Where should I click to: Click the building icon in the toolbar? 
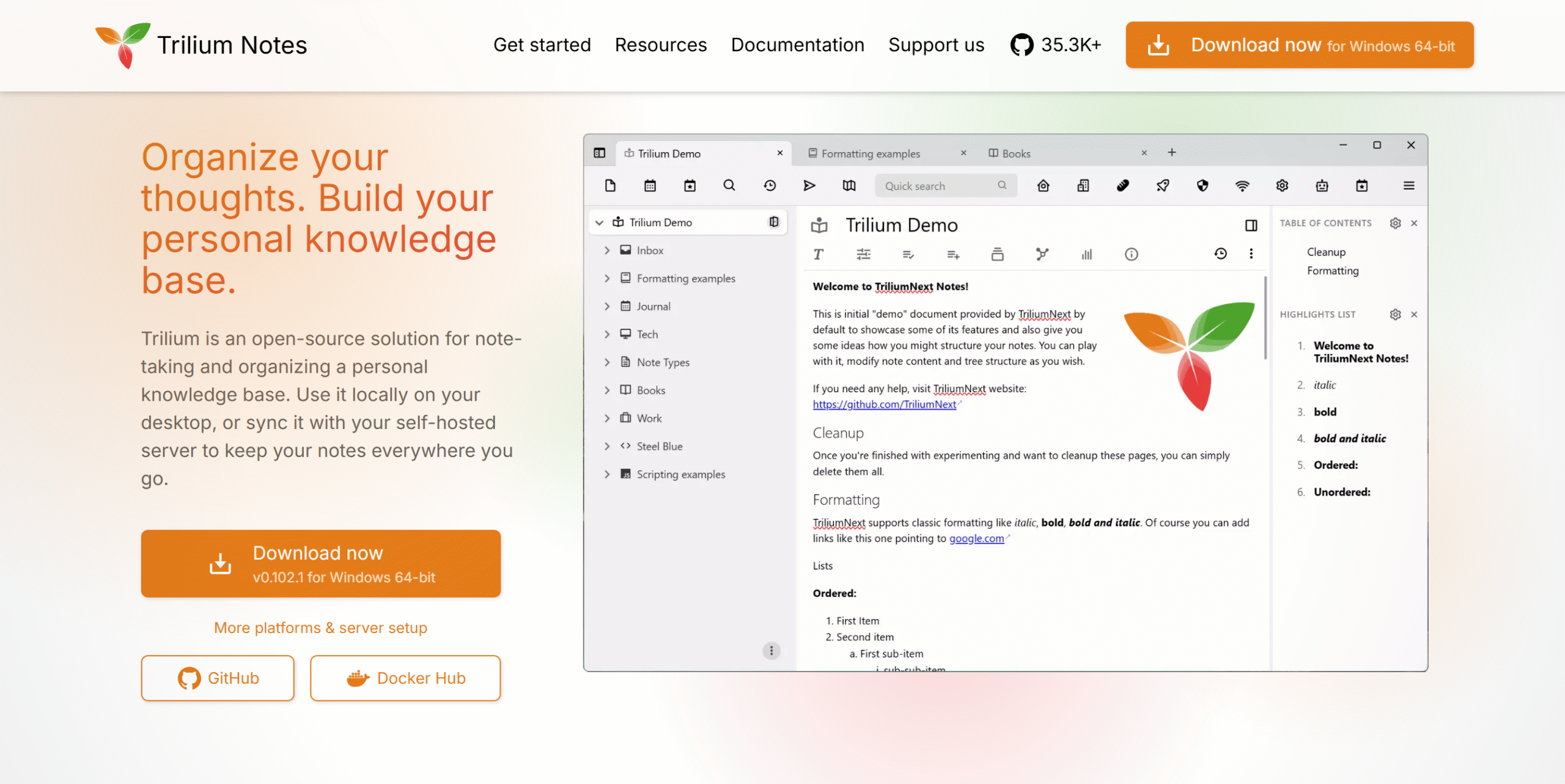click(1083, 186)
